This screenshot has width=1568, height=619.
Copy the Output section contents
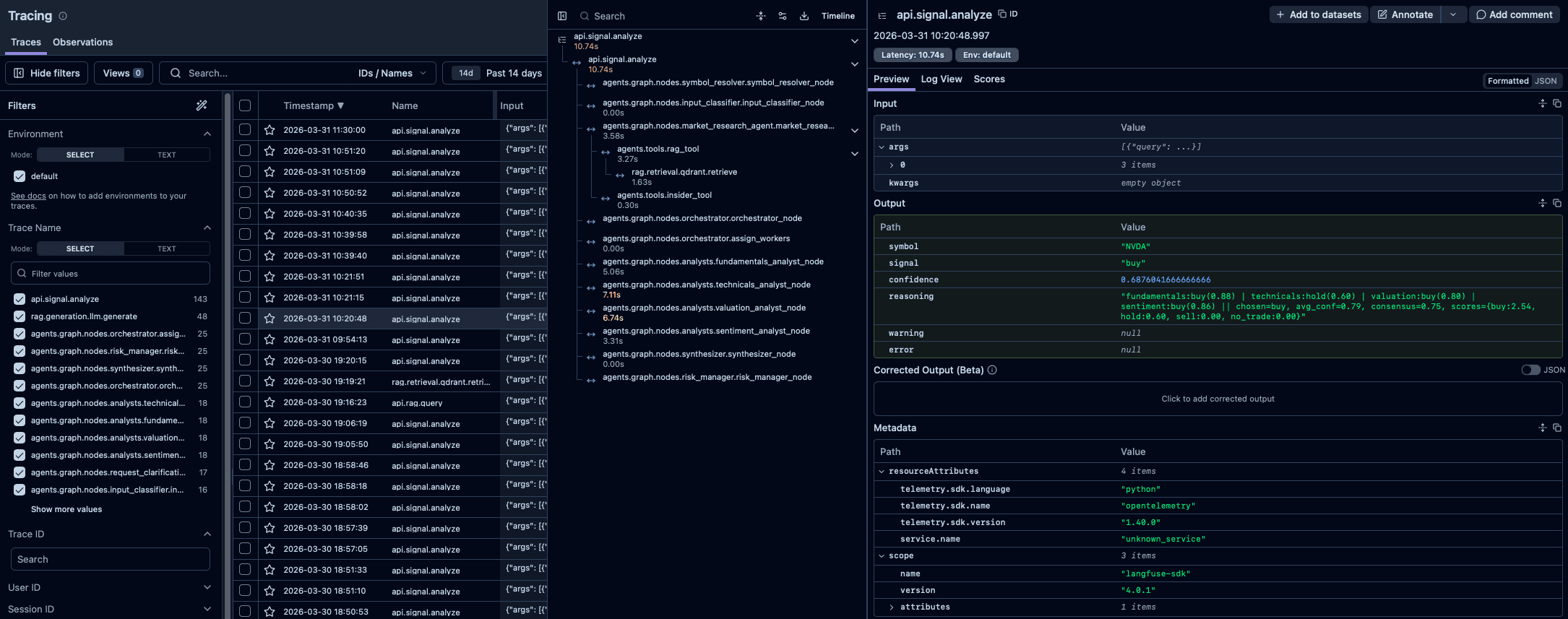click(1557, 203)
